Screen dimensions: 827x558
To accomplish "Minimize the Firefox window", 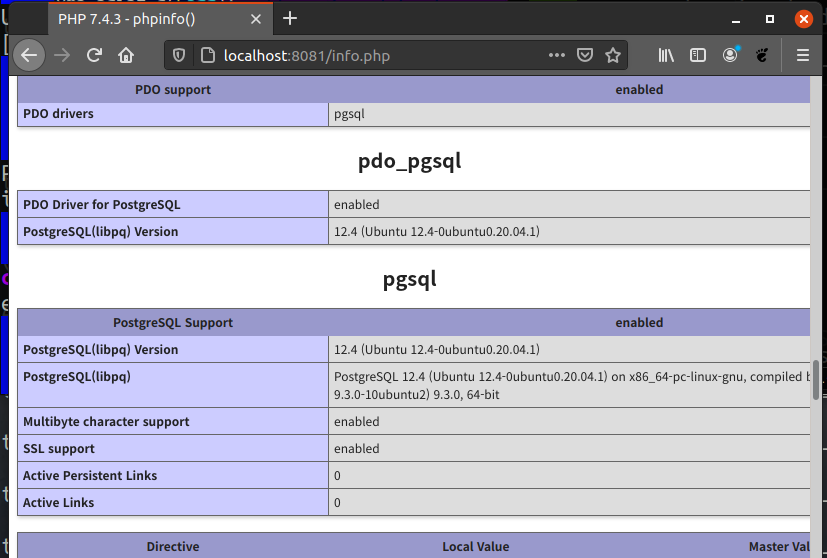I will [736, 20].
